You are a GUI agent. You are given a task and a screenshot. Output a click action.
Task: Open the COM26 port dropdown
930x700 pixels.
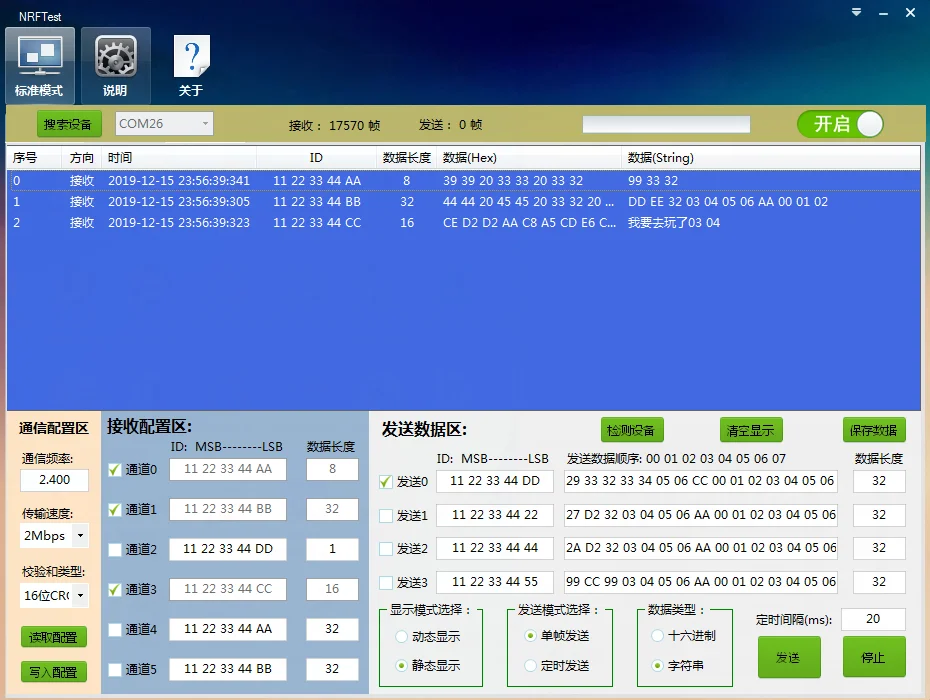[164, 123]
